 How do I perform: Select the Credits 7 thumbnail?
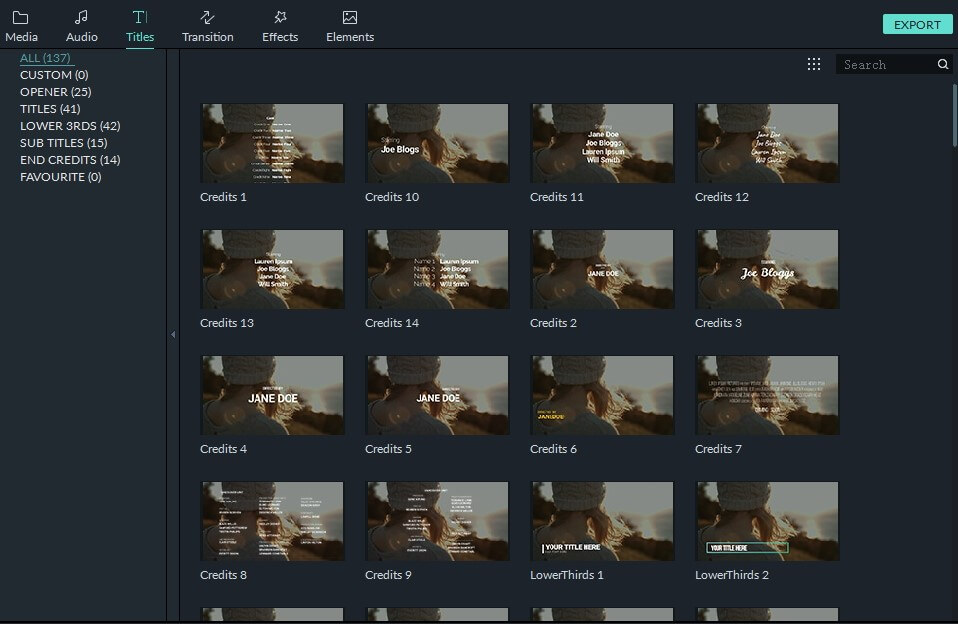pyautogui.click(x=767, y=395)
